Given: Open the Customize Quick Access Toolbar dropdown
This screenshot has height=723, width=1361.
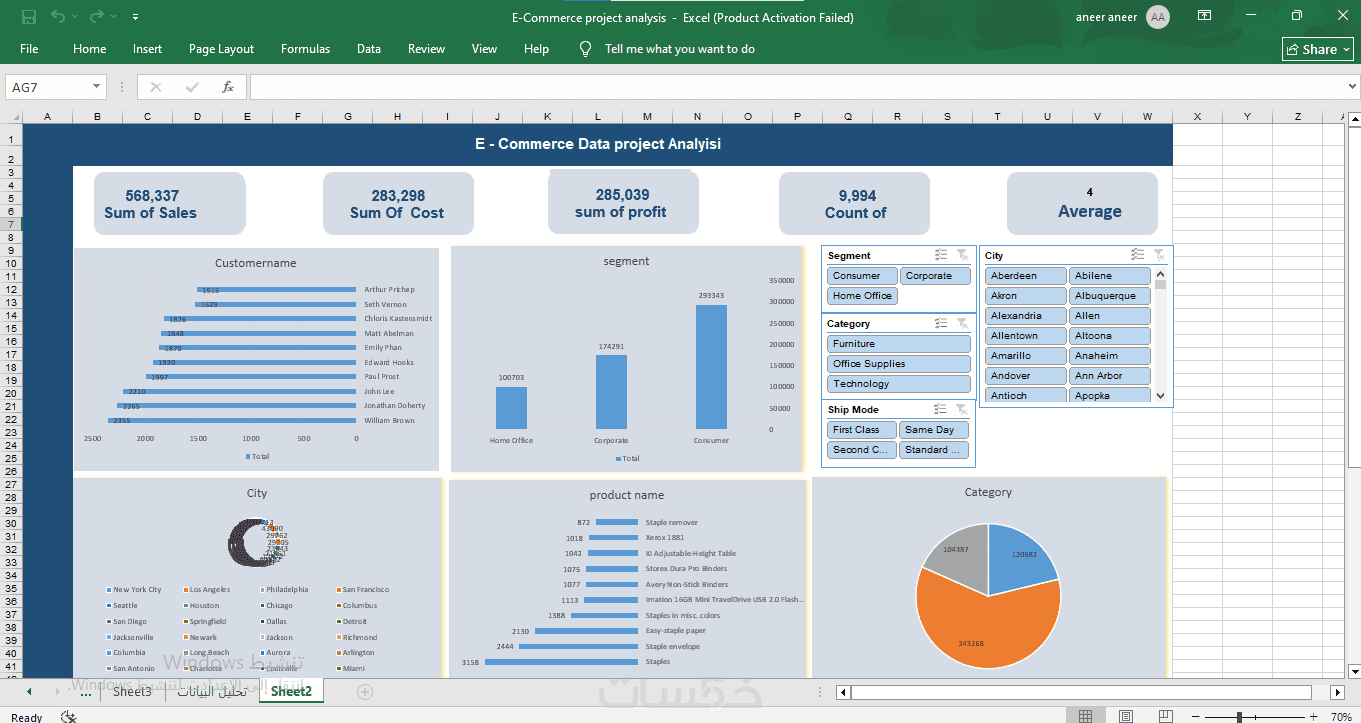Looking at the screenshot, I should pos(135,17).
